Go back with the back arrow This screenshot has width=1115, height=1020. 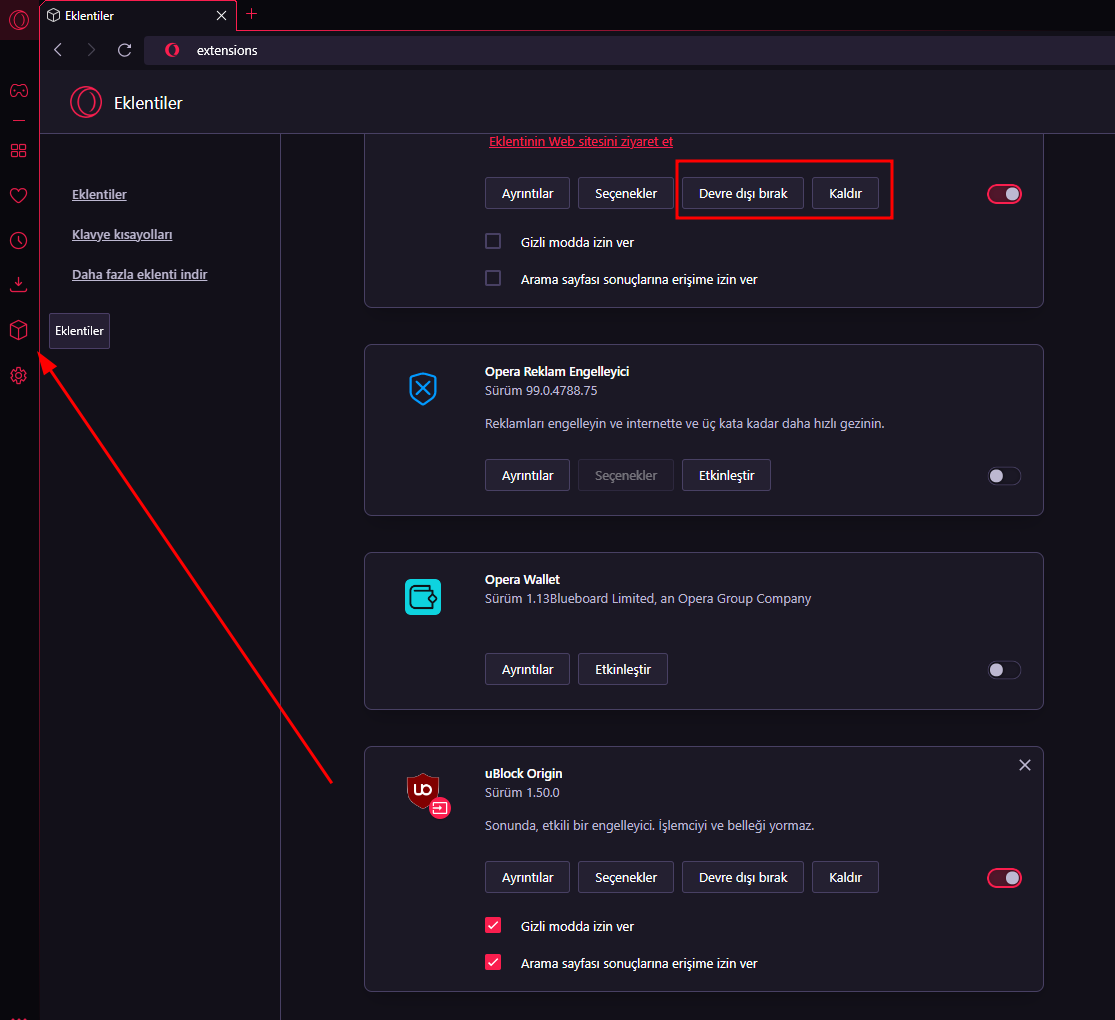58,50
